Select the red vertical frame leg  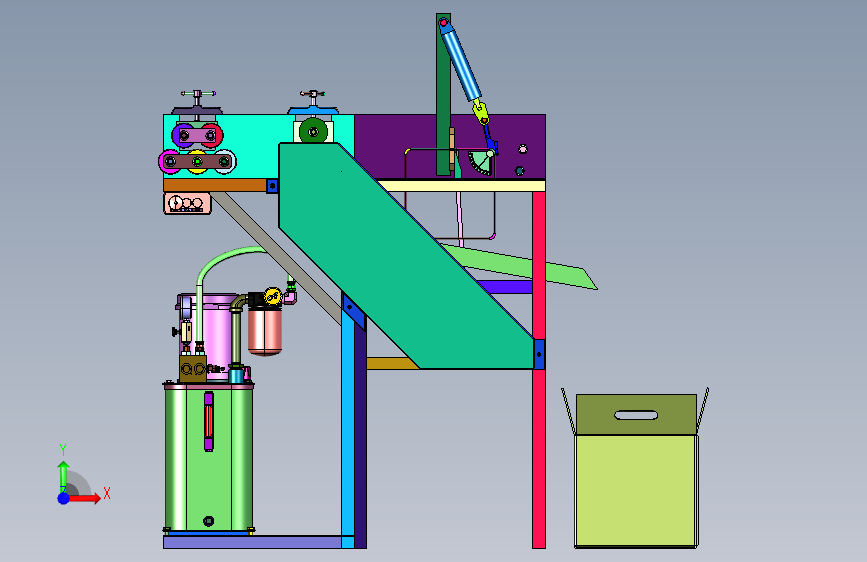click(x=539, y=370)
